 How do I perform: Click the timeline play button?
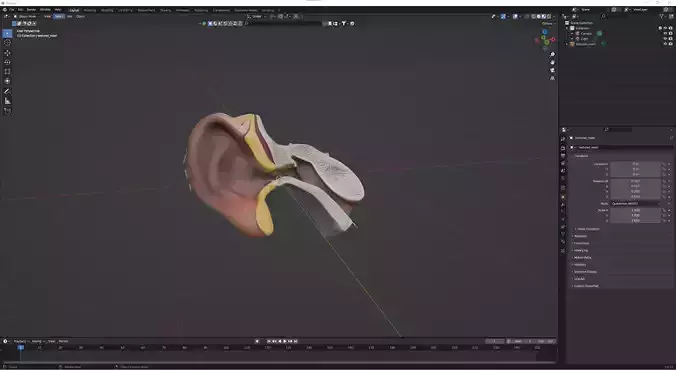pyautogui.click(x=285, y=341)
